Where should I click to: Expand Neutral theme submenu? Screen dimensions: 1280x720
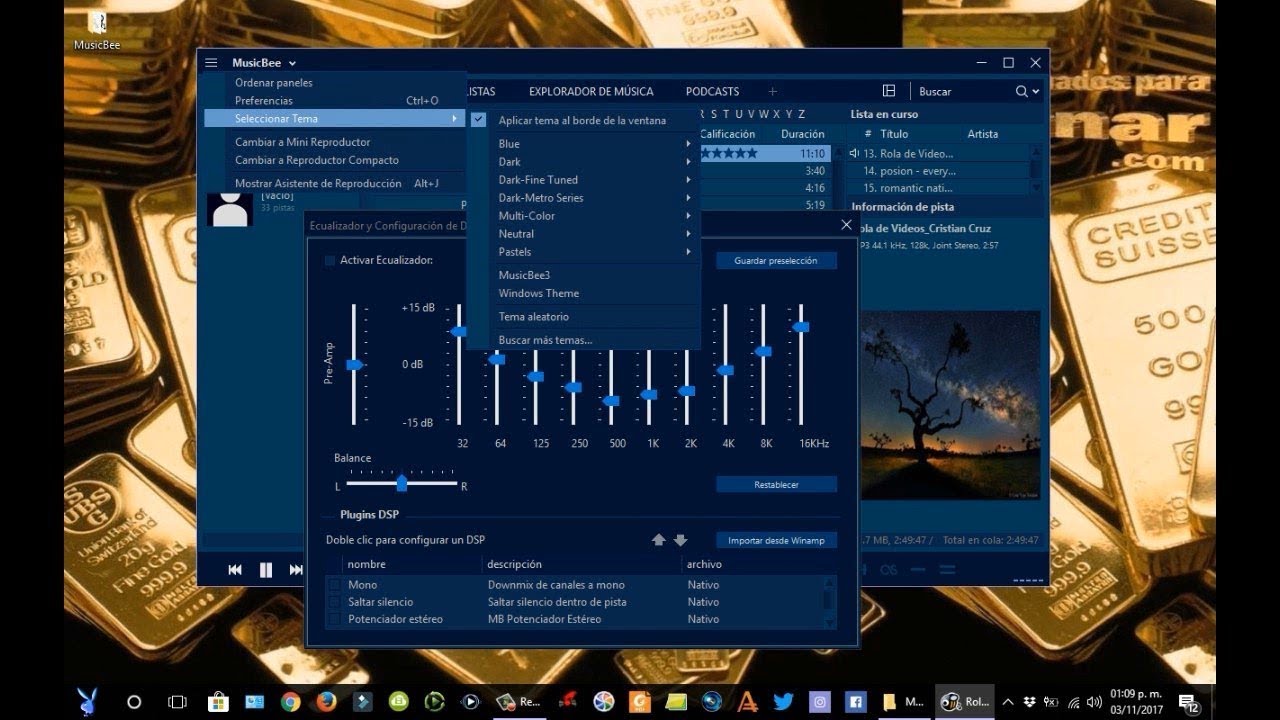click(583, 234)
